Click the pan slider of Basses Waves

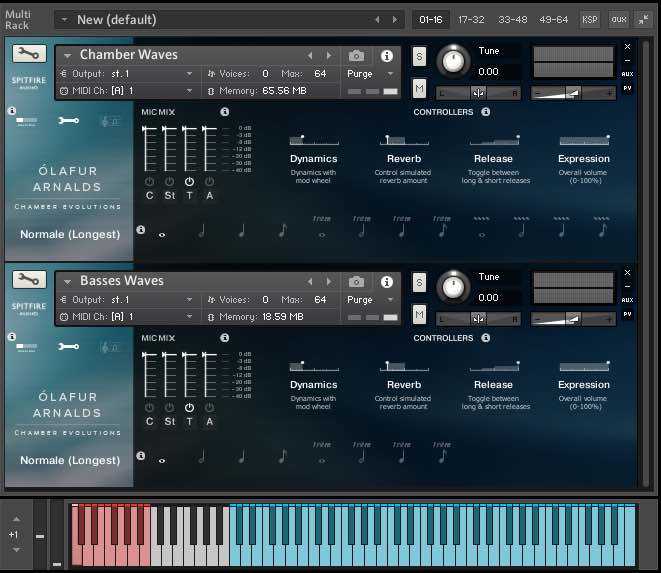pyautogui.click(x=478, y=319)
